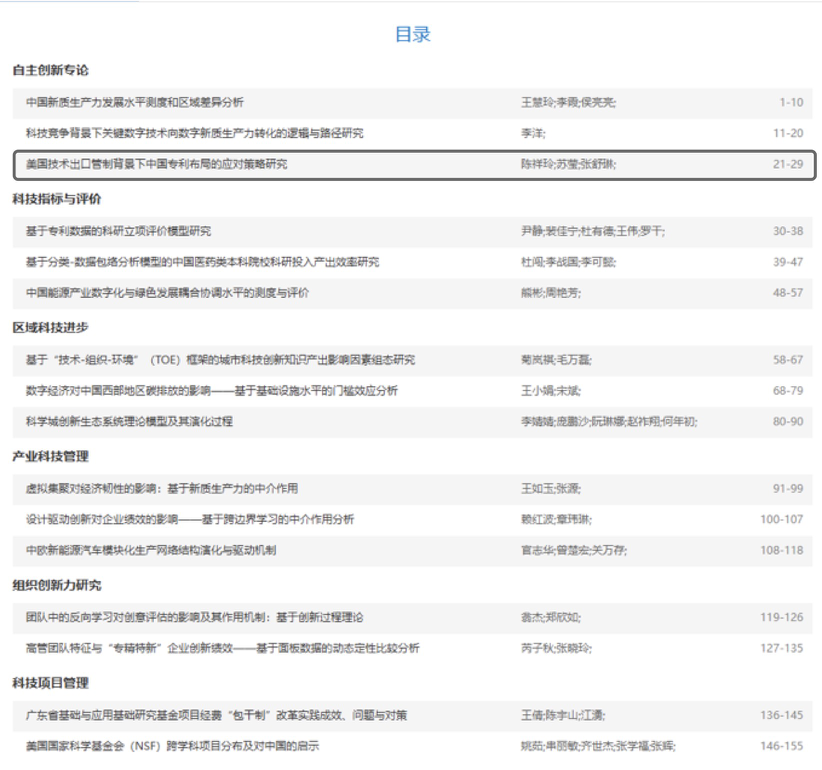Open article on 中国医药类本科院校科研投入产出效率

point(202,262)
